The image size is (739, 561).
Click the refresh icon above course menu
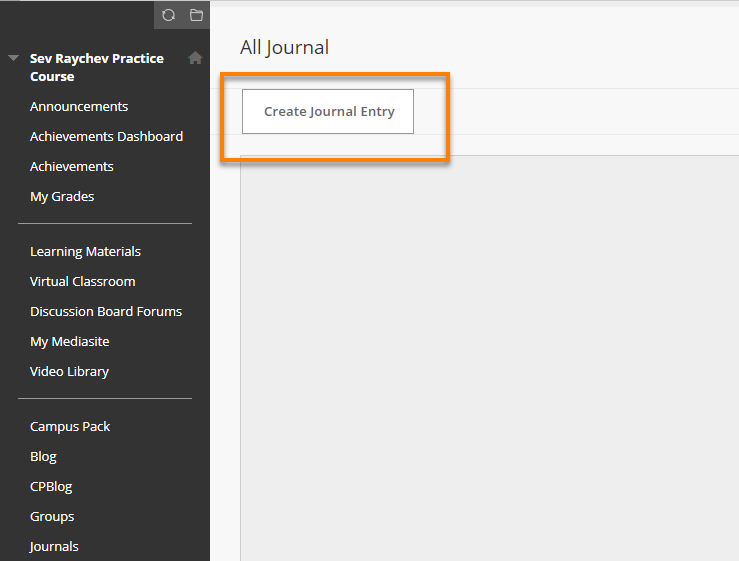click(x=168, y=15)
